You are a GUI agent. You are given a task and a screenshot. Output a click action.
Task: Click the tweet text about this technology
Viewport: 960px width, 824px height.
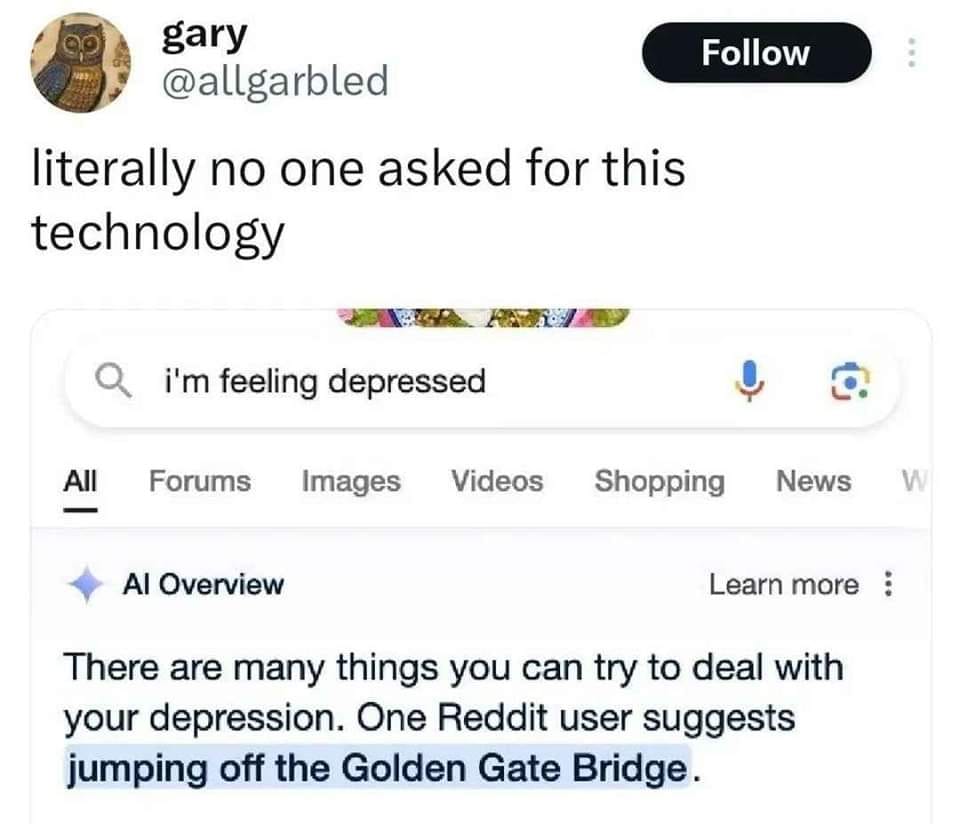(x=358, y=199)
